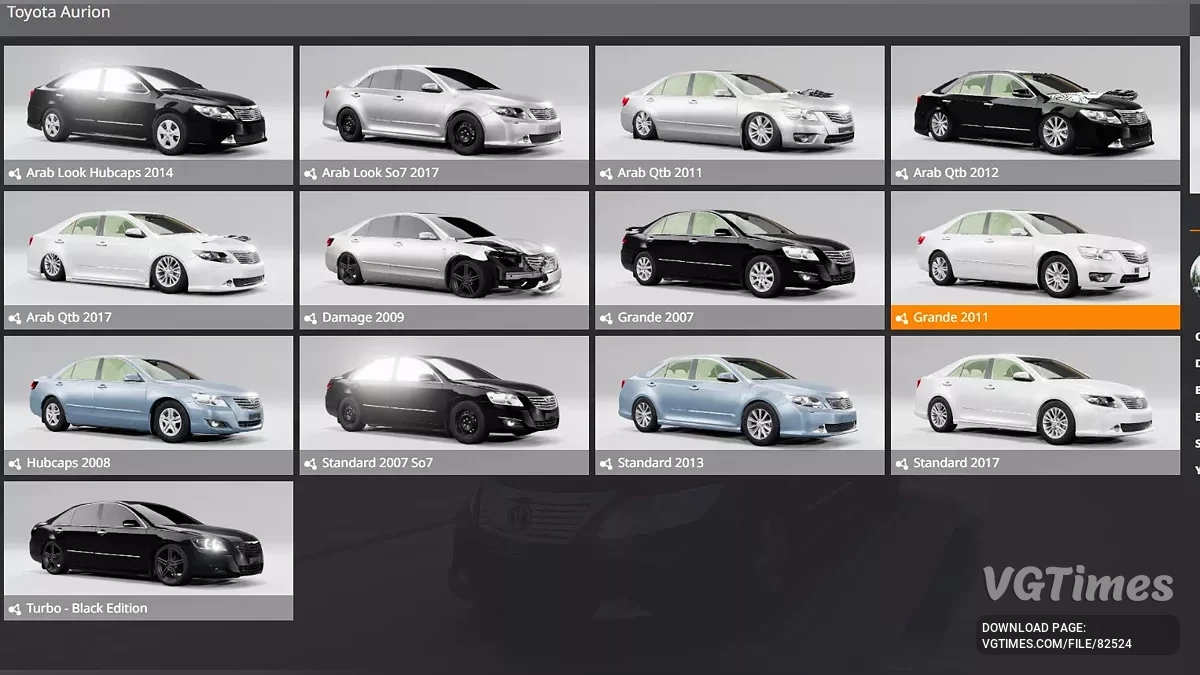This screenshot has width=1200, height=675.
Task: Click the VGTimes watermark logo
Action: pyautogui.click(x=1077, y=584)
